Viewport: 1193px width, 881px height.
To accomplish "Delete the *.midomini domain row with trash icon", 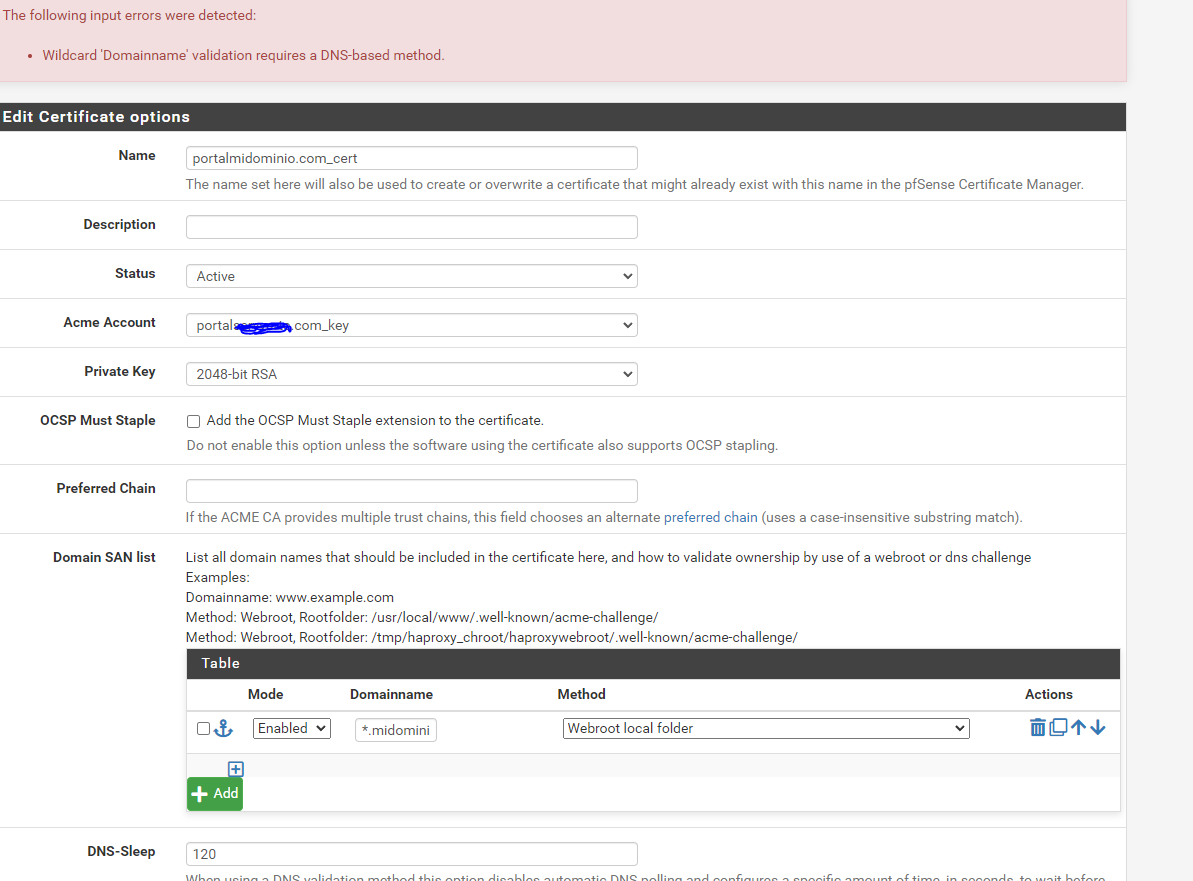I will pyautogui.click(x=1037, y=728).
